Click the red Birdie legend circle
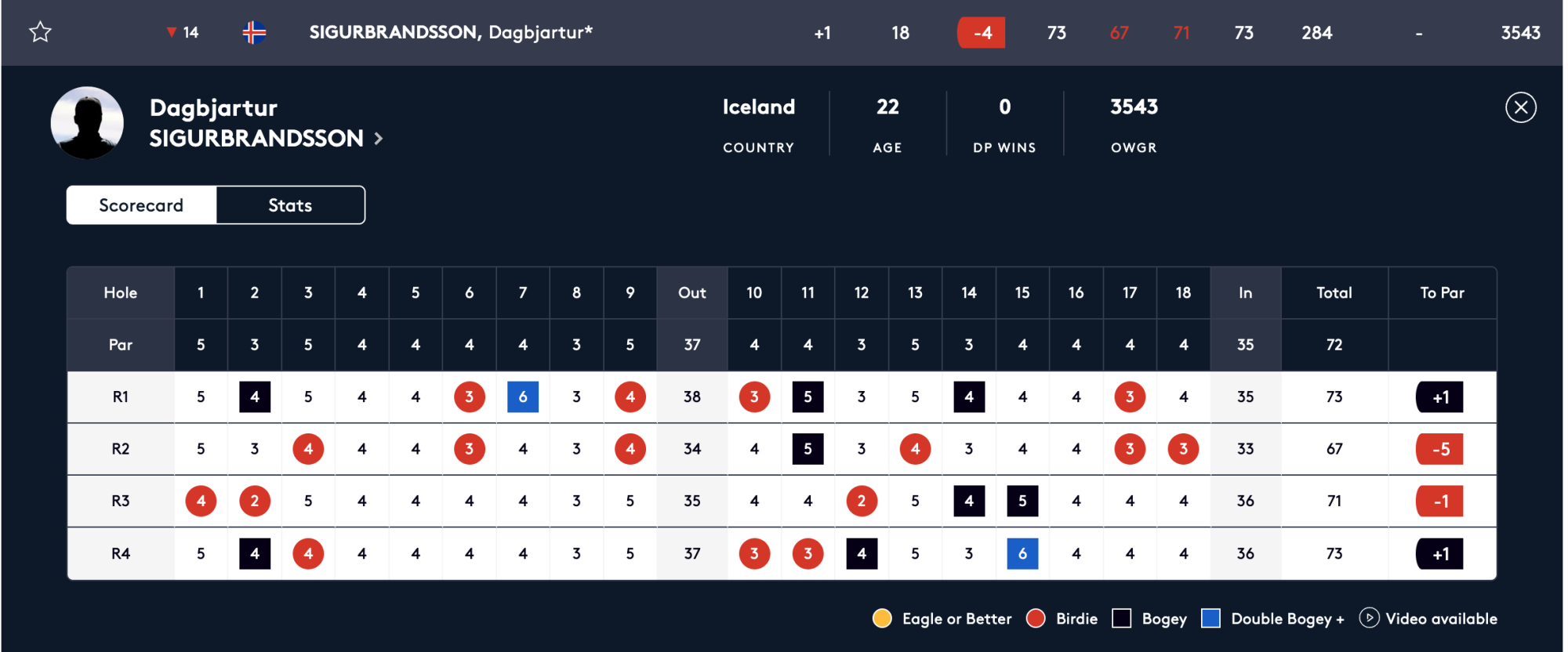Image resolution: width=1568 pixels, height=652 pixels. tap(1036, 618)
